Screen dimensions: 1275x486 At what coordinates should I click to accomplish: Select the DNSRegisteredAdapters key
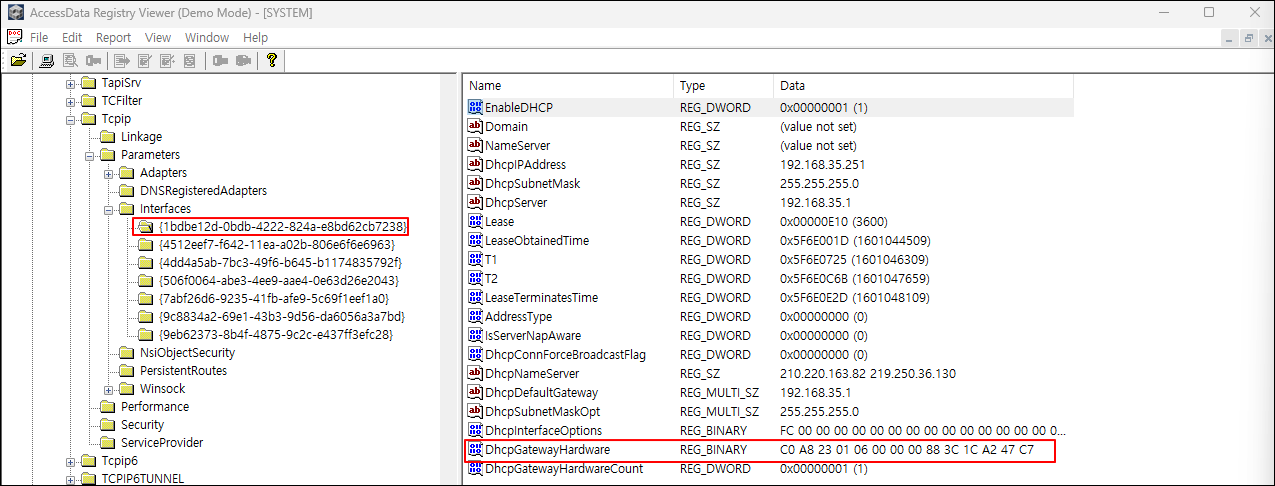point(203,191)
